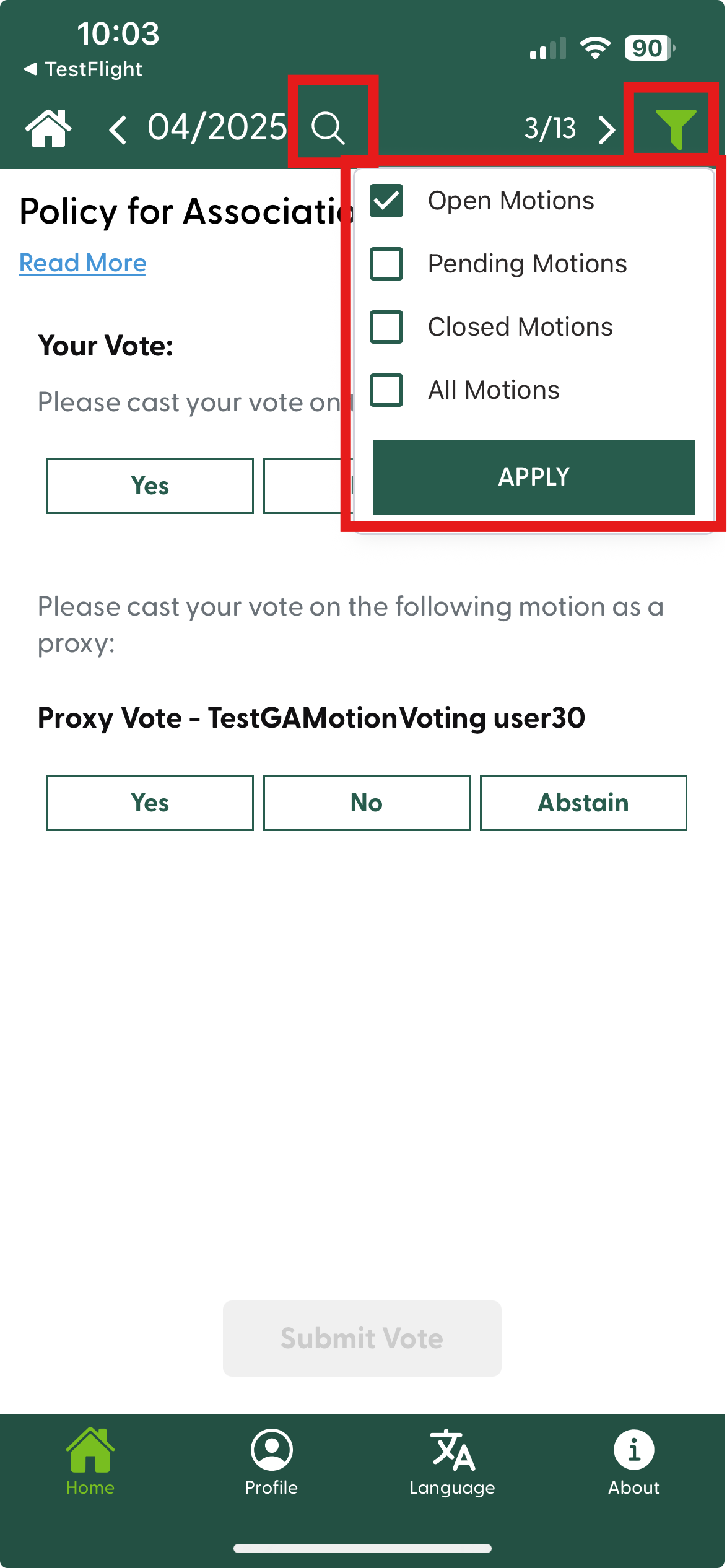Tap the home icon in the header
The image size is (727, 1568).
(x=48, y=128)
